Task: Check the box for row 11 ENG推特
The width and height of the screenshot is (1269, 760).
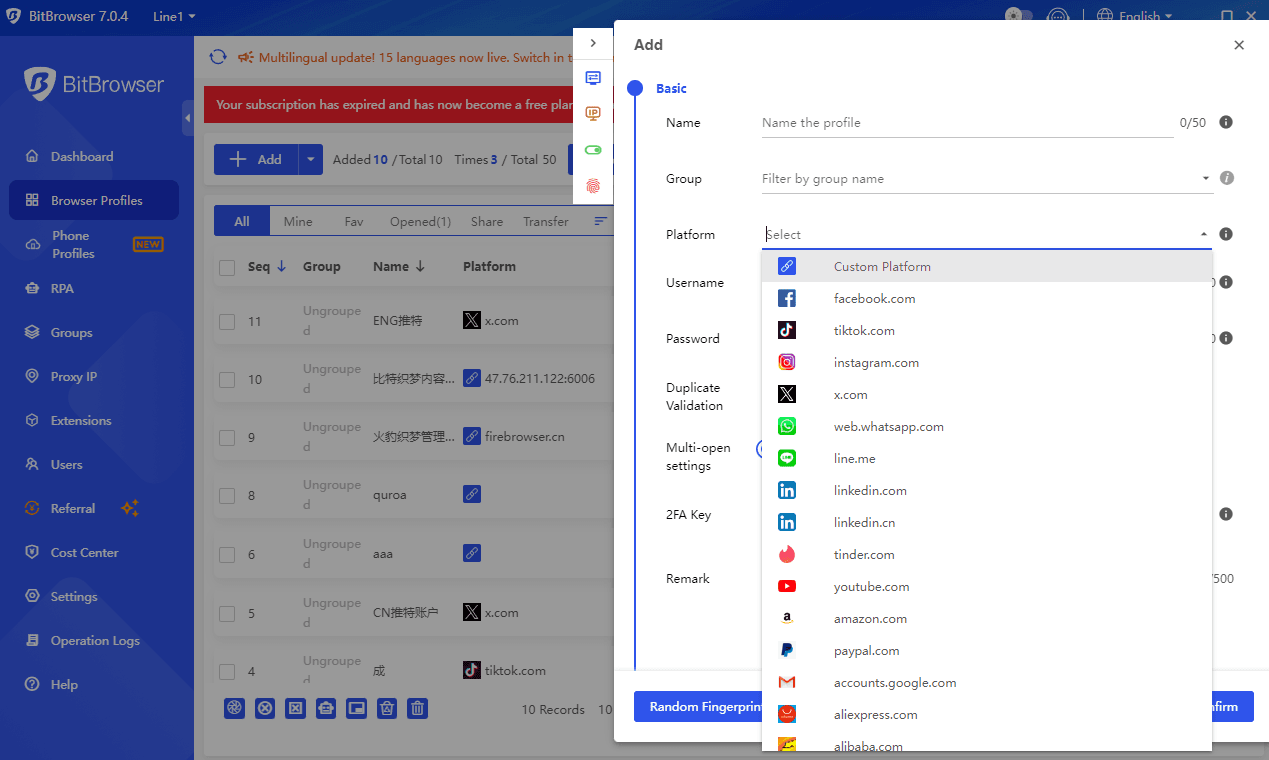Action: (x=227, y=321)
